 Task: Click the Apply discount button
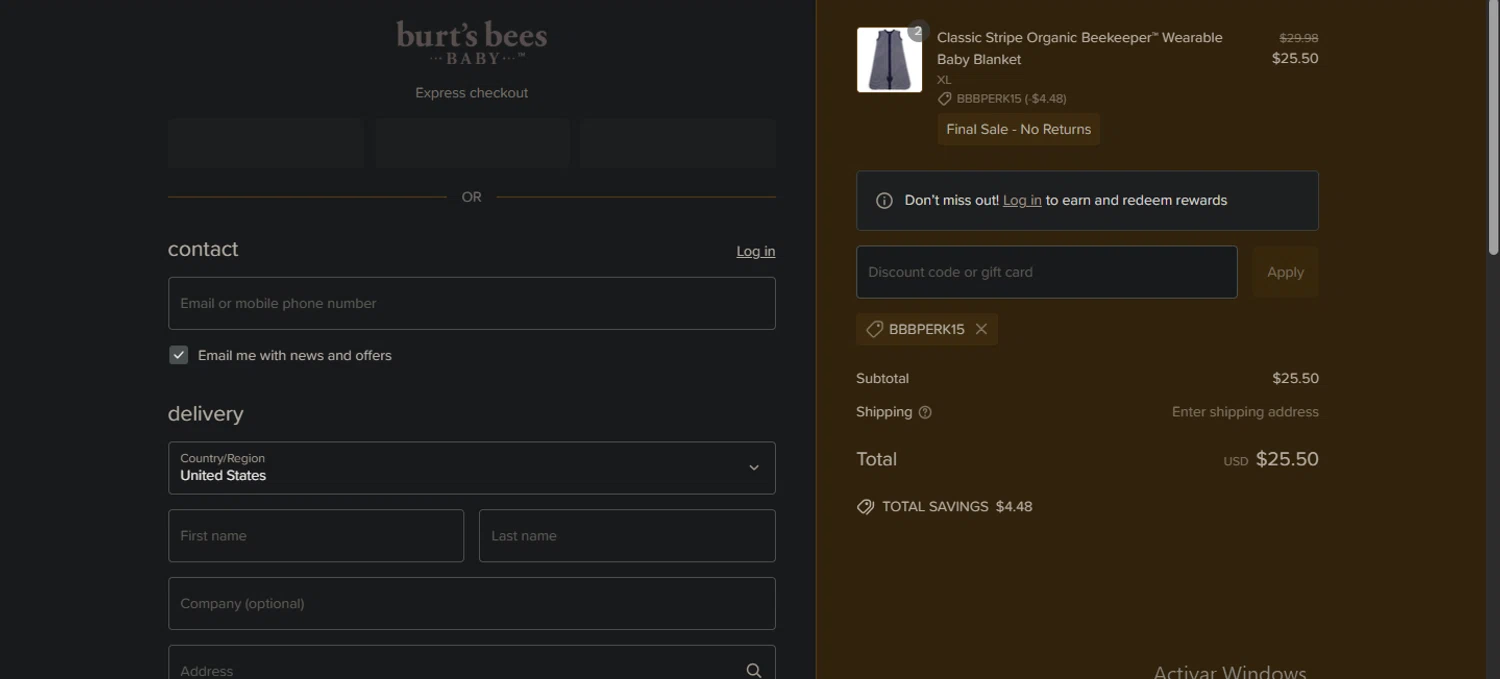(1285, 272)
